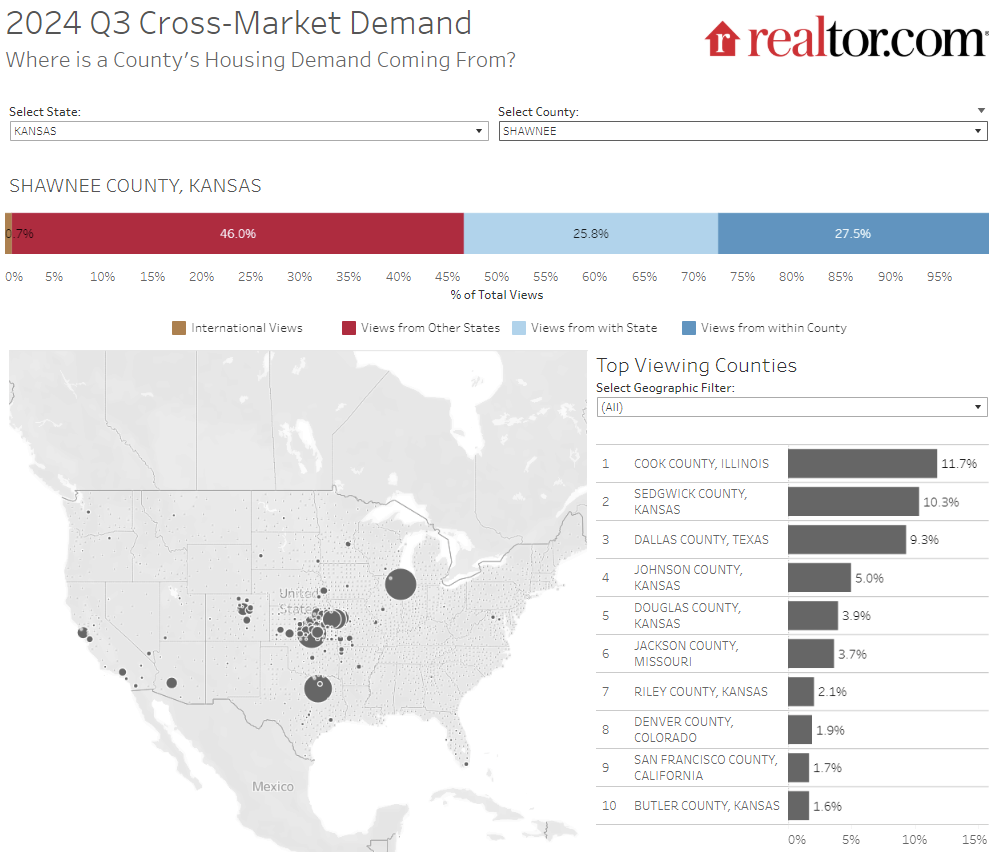
Task: Click the '10.3%' value label
Action: [941, 502]
